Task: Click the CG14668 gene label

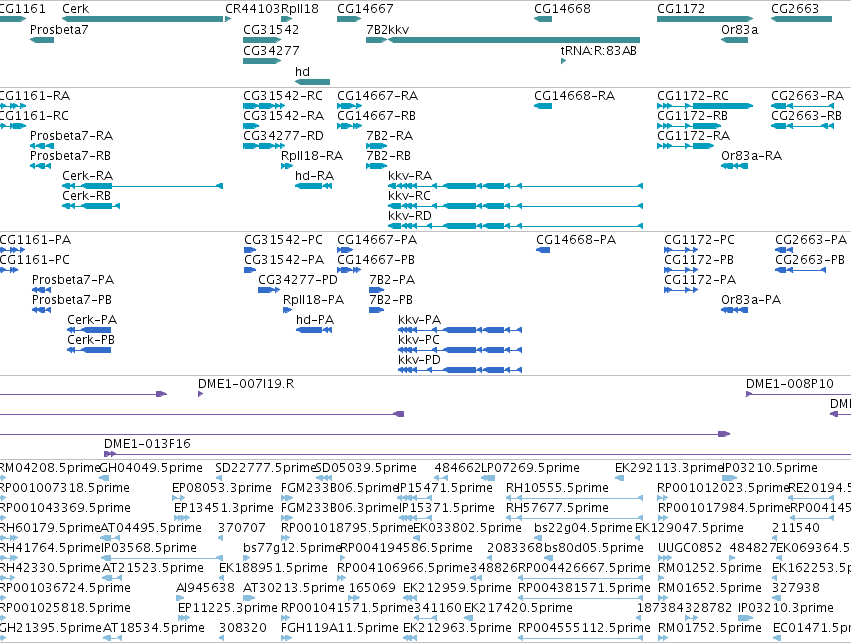Action: [562, 9]
